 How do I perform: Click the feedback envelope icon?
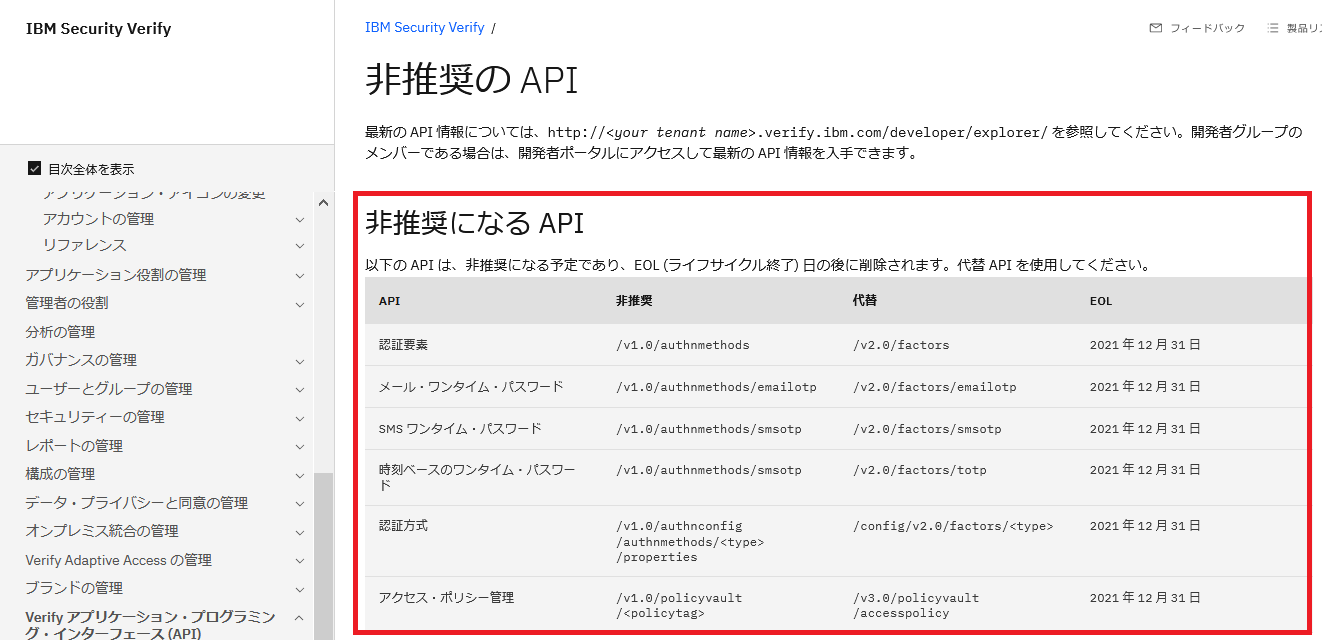[1156, 27]
